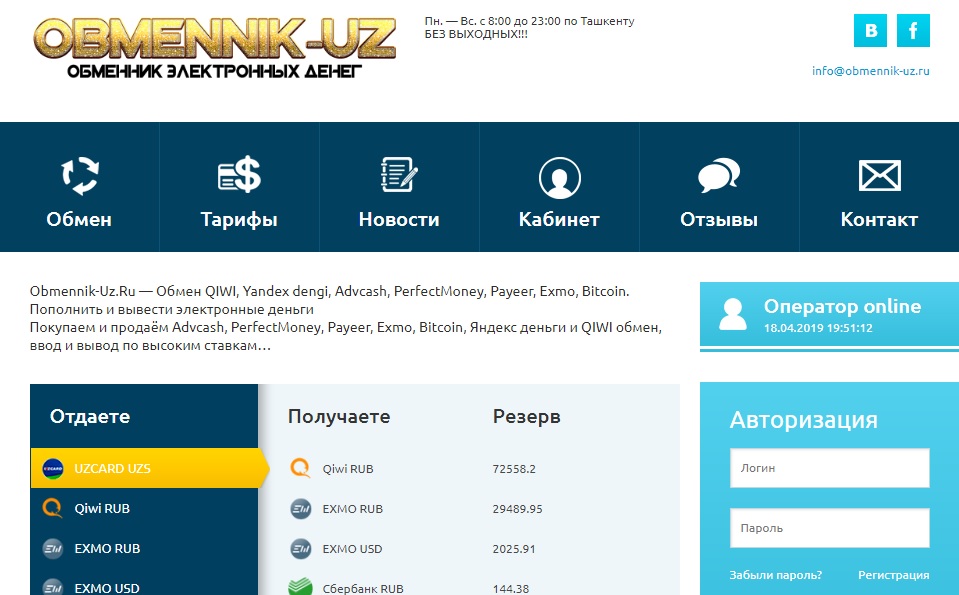Open the Facebook social icon
This screenshot has height=595, width=959.
point(913,31)
